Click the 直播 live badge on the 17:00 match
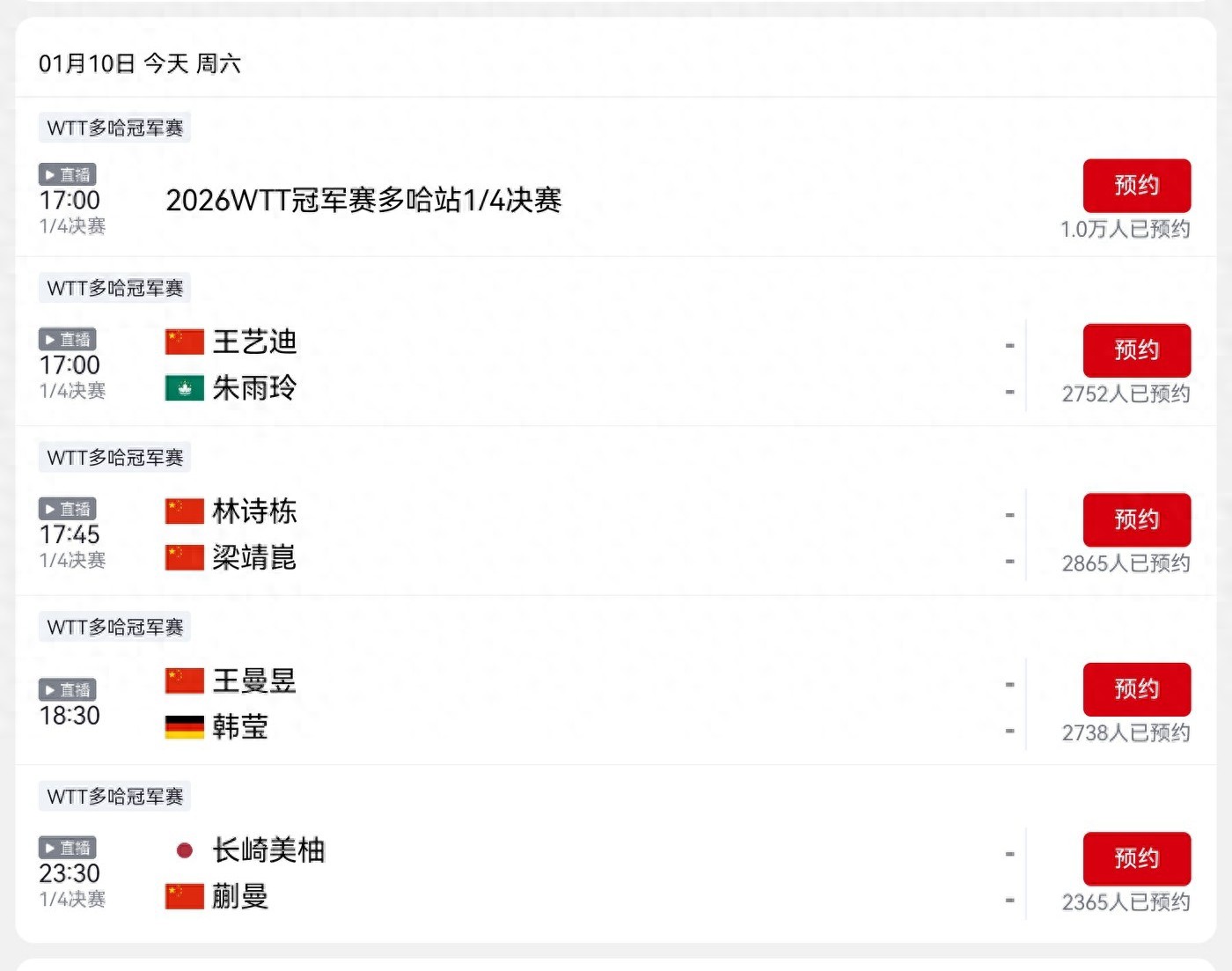The image size is (1232, 971). [67, 173]
